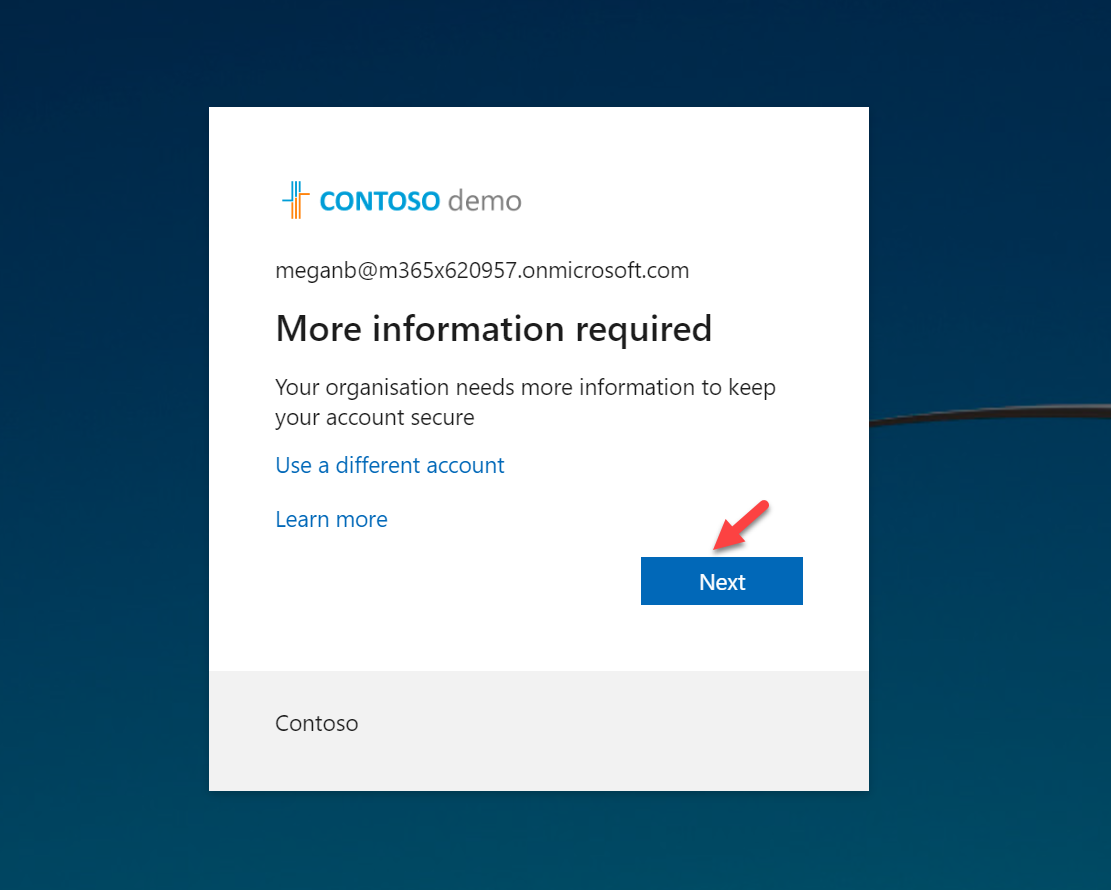Click the Contoso cross-shaped logo icon

pyautogui.click(x=295, y=200)
